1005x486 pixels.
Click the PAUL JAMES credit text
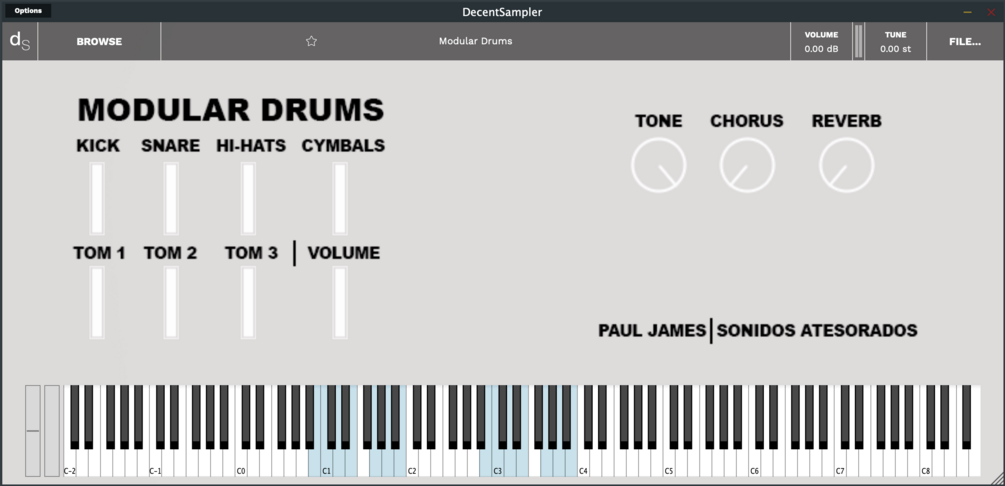pyautogui.click(x=652, y=331)
